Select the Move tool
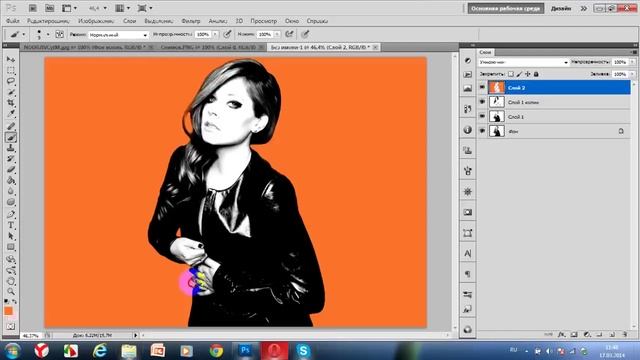This screenshot has height=360, width=640. point(11,60)
